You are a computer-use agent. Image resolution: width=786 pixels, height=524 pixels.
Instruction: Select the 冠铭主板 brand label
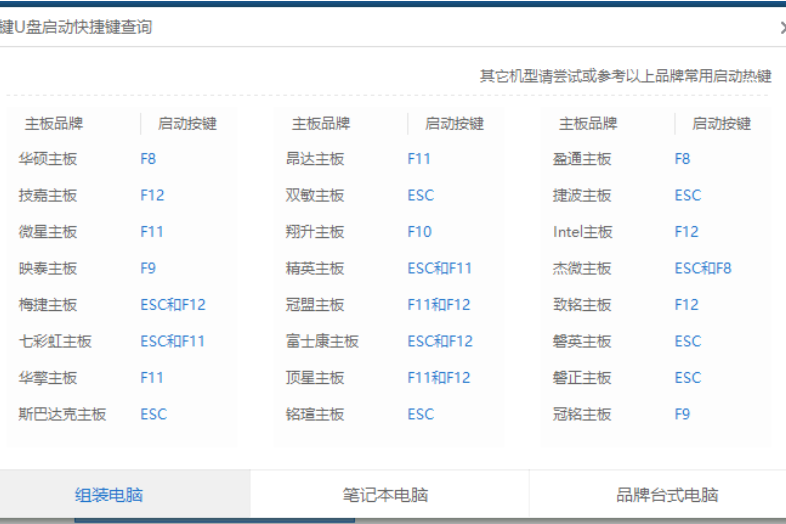tap(582, 414)
